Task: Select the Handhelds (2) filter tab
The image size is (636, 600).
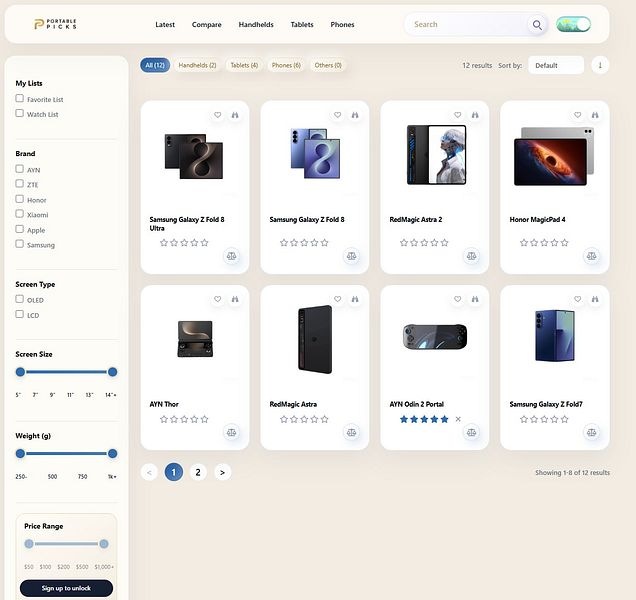Action: (x=197, y=65)
